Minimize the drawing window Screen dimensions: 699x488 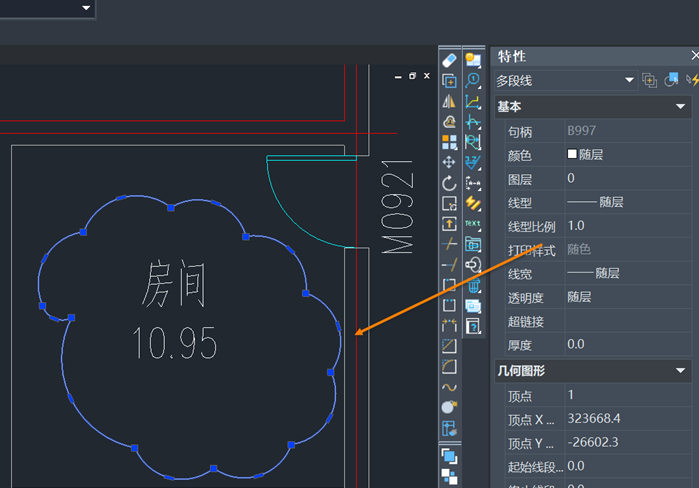click(x=398, y=77)
